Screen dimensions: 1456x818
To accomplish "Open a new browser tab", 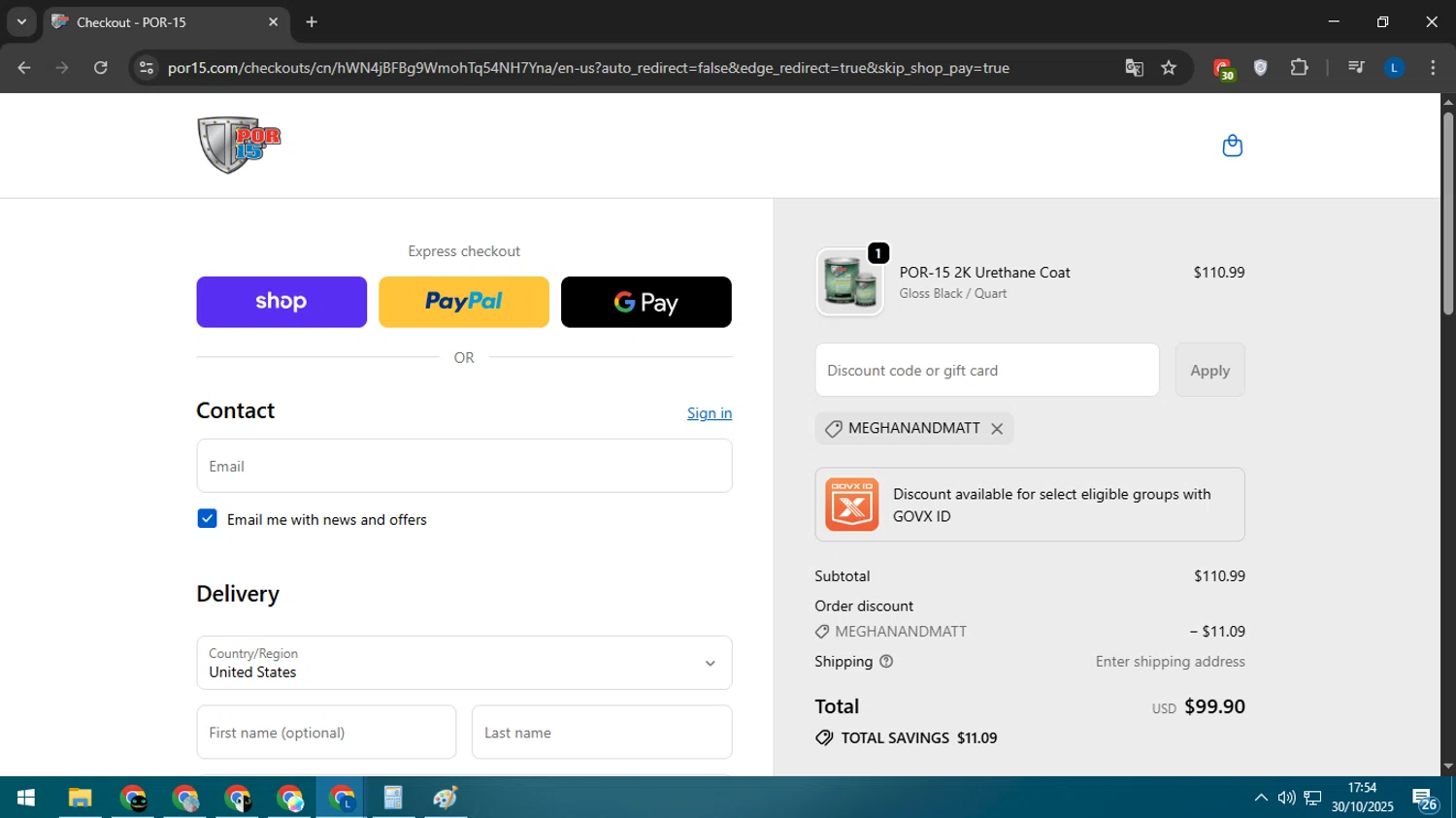I will pos(312,21).
